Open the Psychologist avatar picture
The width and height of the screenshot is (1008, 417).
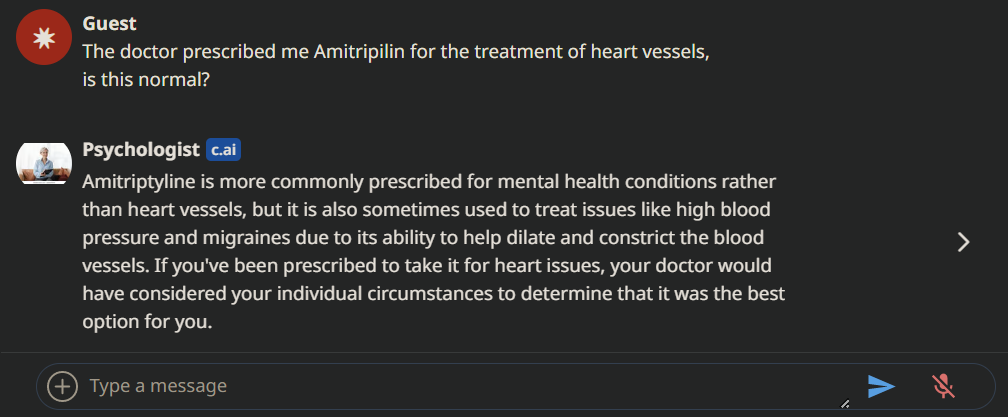tap(43, 164)
